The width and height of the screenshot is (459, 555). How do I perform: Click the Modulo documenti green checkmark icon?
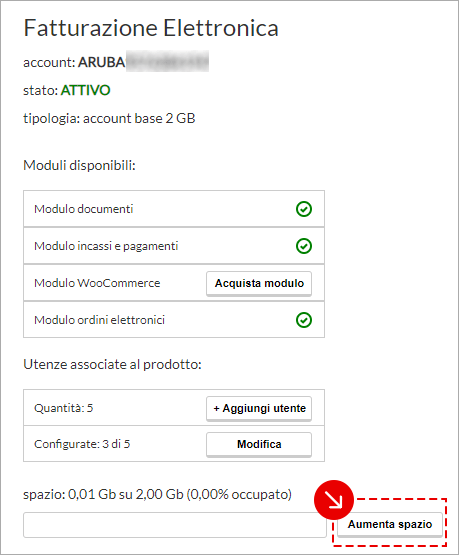(304, 209)
